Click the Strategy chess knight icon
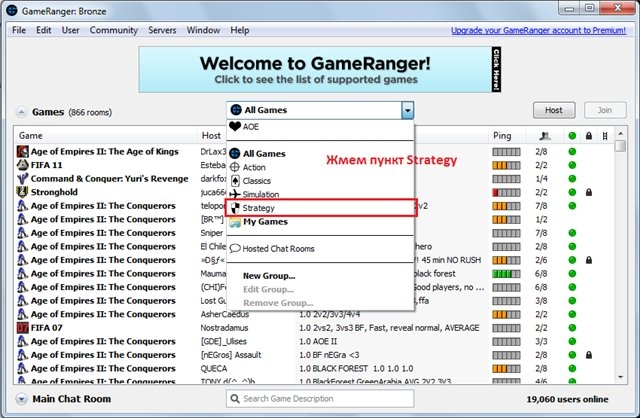This screenshot has height=418, width=640. point(236,208)
